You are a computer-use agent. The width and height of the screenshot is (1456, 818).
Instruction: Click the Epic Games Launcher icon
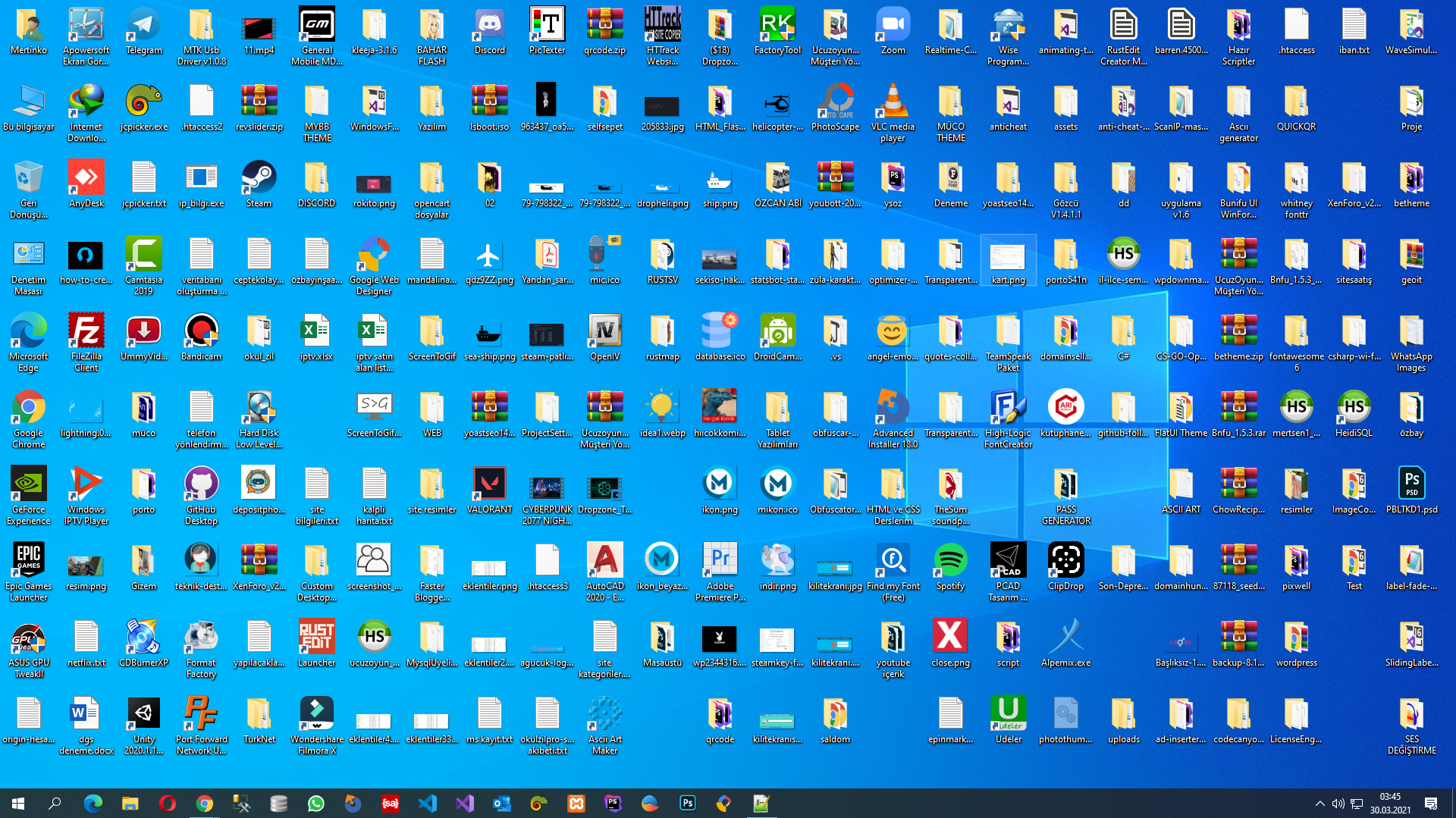click(x=29, y=573)
